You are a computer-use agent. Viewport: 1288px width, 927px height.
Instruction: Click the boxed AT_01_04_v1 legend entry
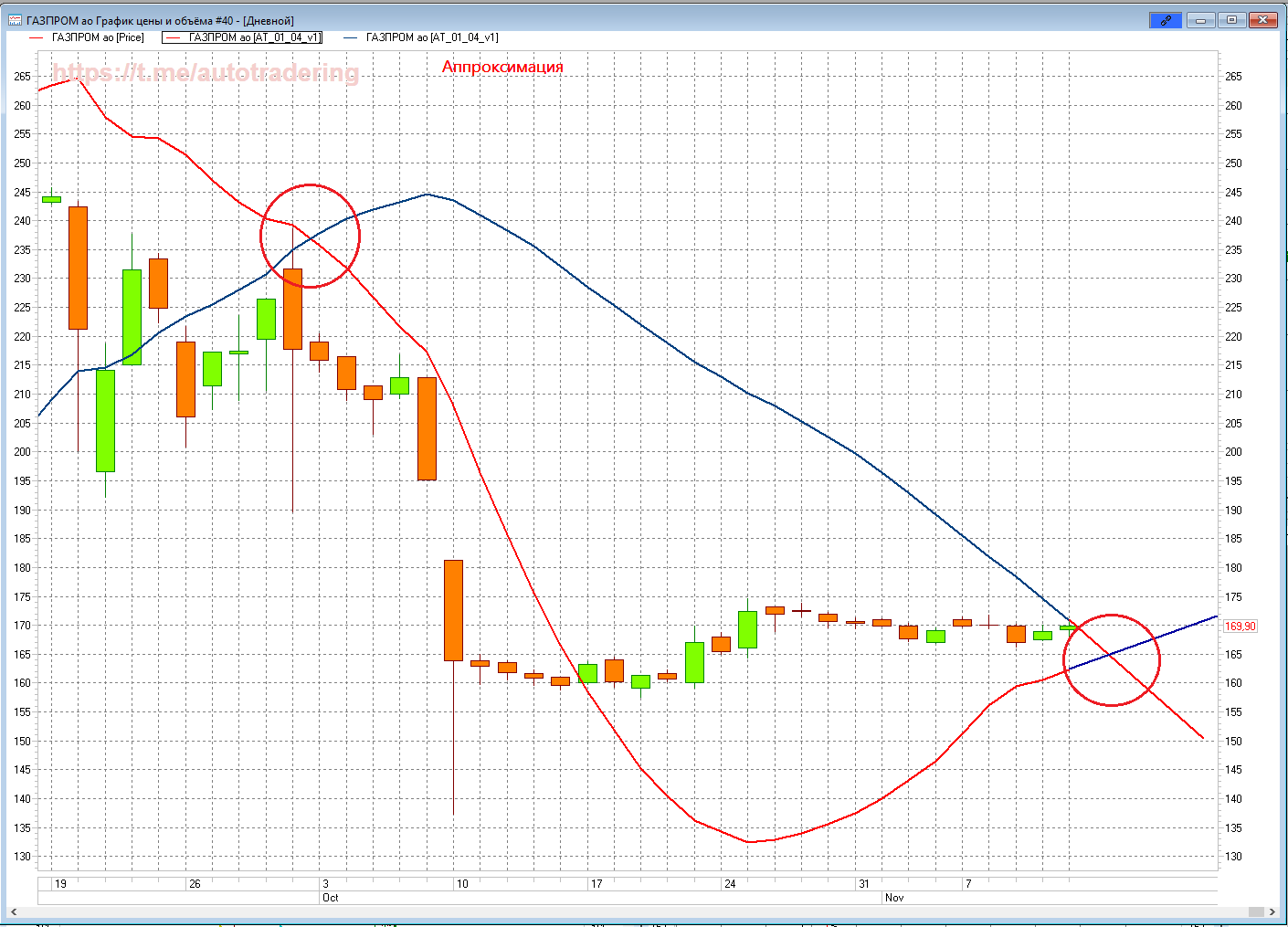click(x=242, y=37)
